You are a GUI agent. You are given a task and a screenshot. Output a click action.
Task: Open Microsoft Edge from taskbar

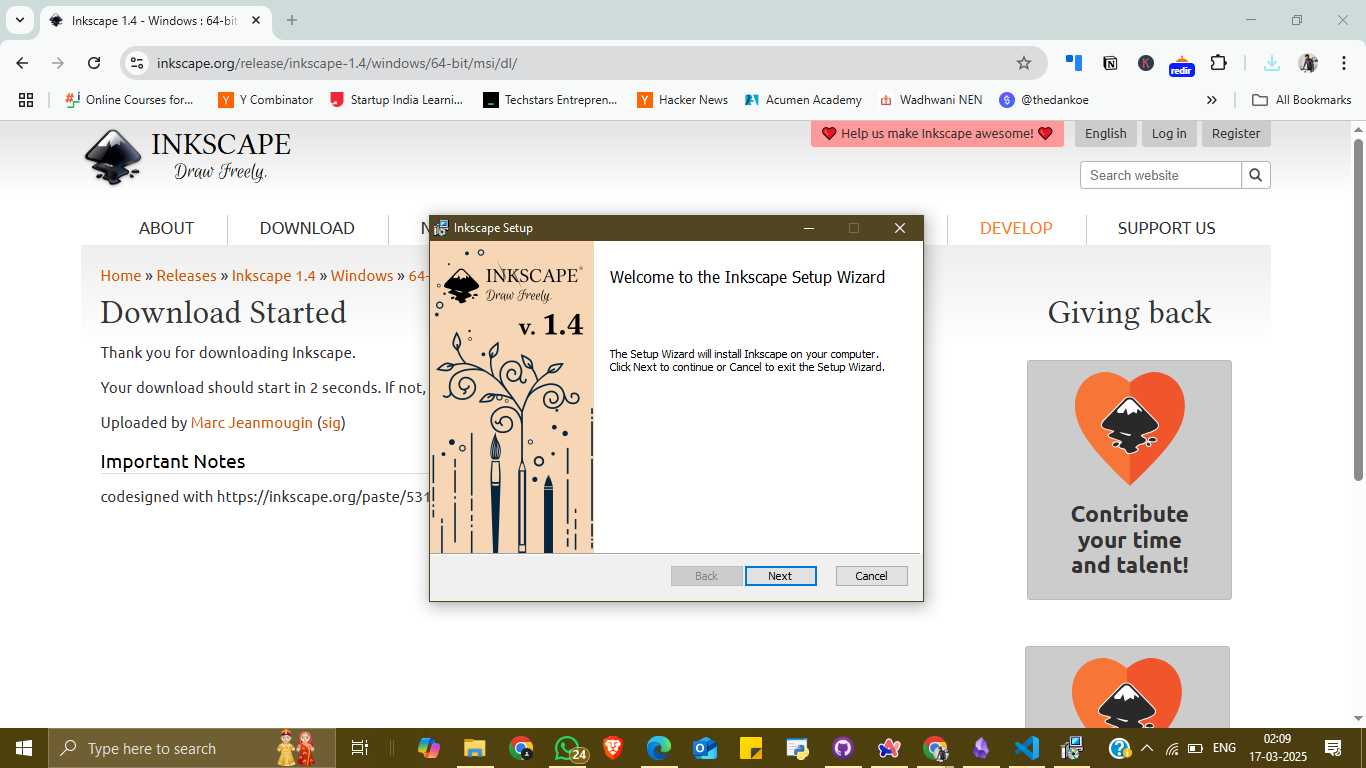(658, 748)
